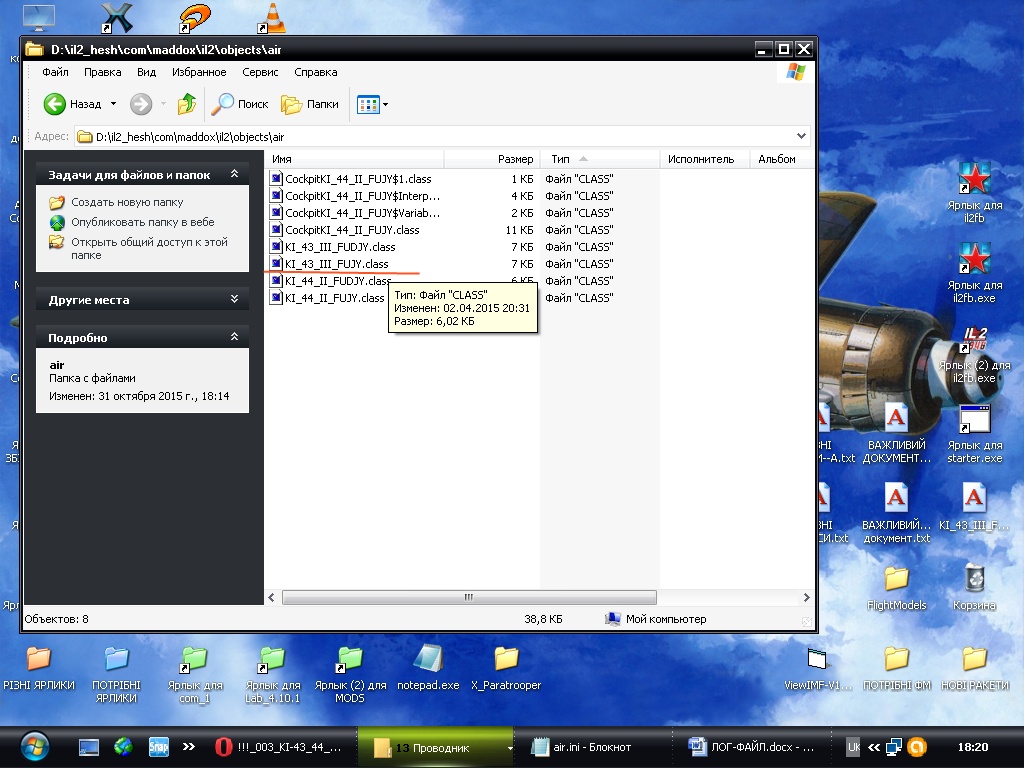Click the Back (Назад) arrow icon

[x=55, y=104]
